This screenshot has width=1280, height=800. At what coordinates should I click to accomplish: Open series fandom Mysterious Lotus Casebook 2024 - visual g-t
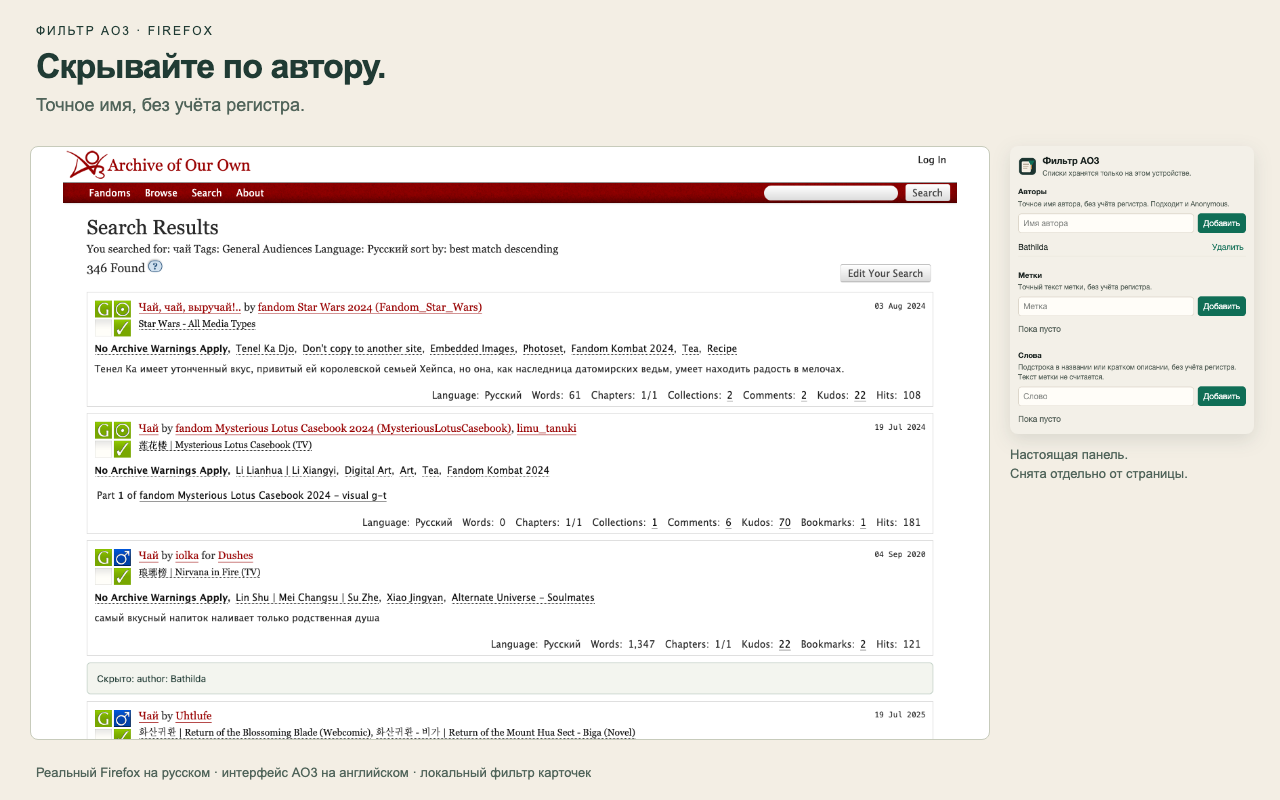263,496
